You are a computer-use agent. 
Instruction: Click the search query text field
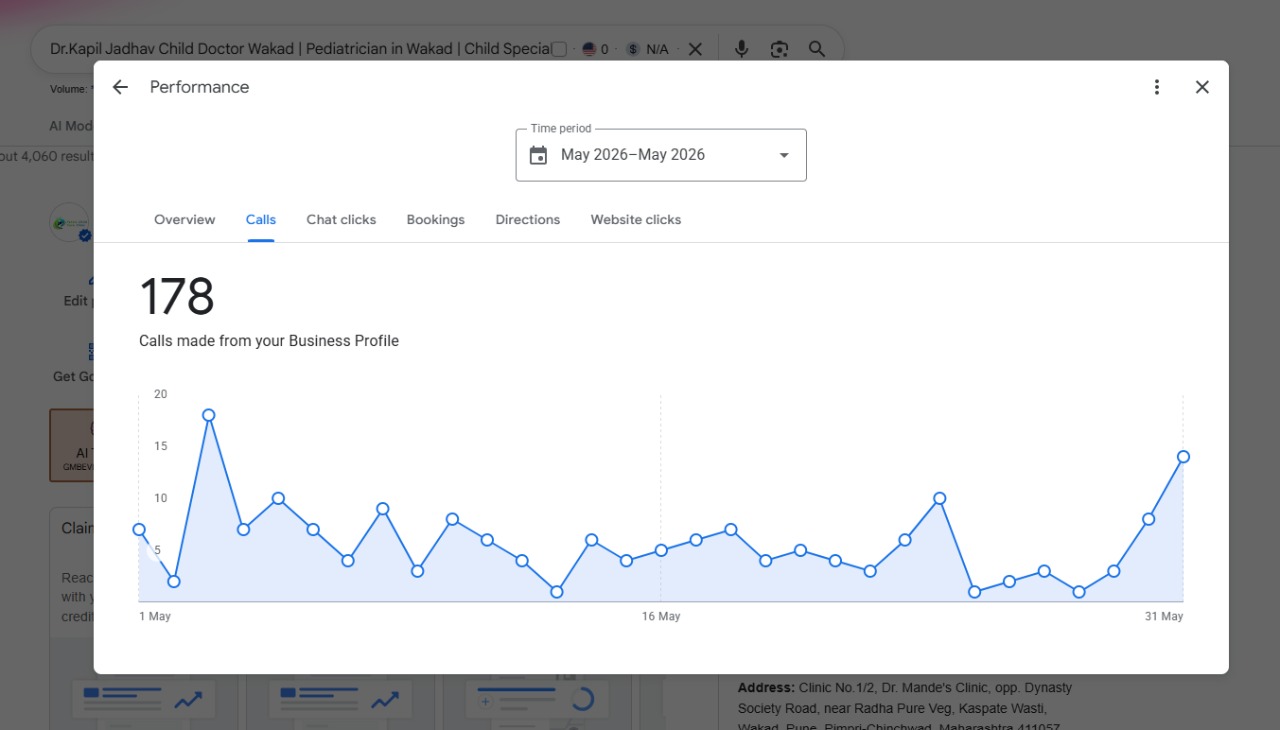[x=300, y=49]
